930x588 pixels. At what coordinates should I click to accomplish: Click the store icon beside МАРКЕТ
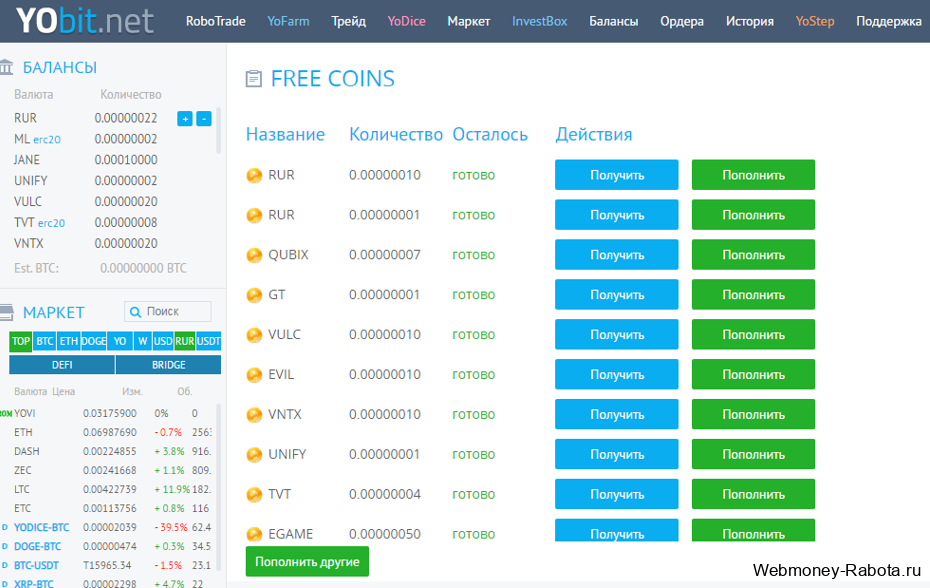coord(7,312)
